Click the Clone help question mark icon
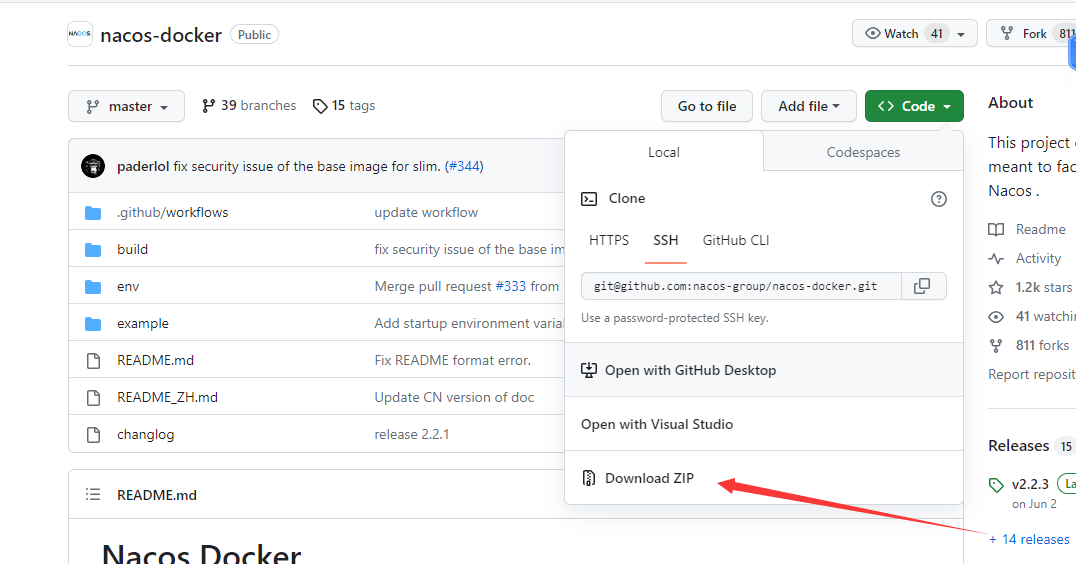The height and width of the screenshot is (564, 1076). pos(938,199)
